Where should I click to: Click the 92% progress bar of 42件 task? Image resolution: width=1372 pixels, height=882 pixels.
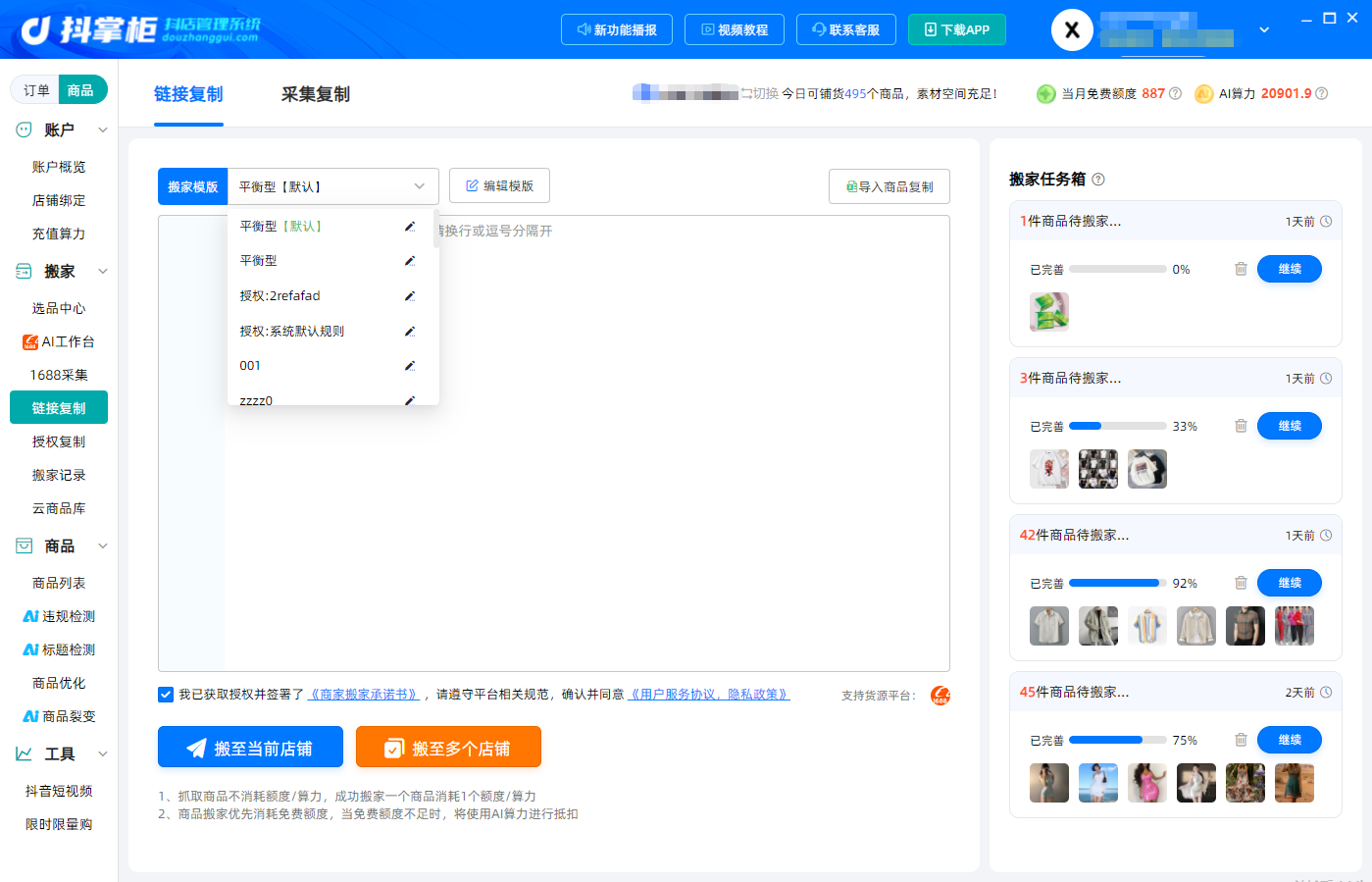coord(1118,583)
